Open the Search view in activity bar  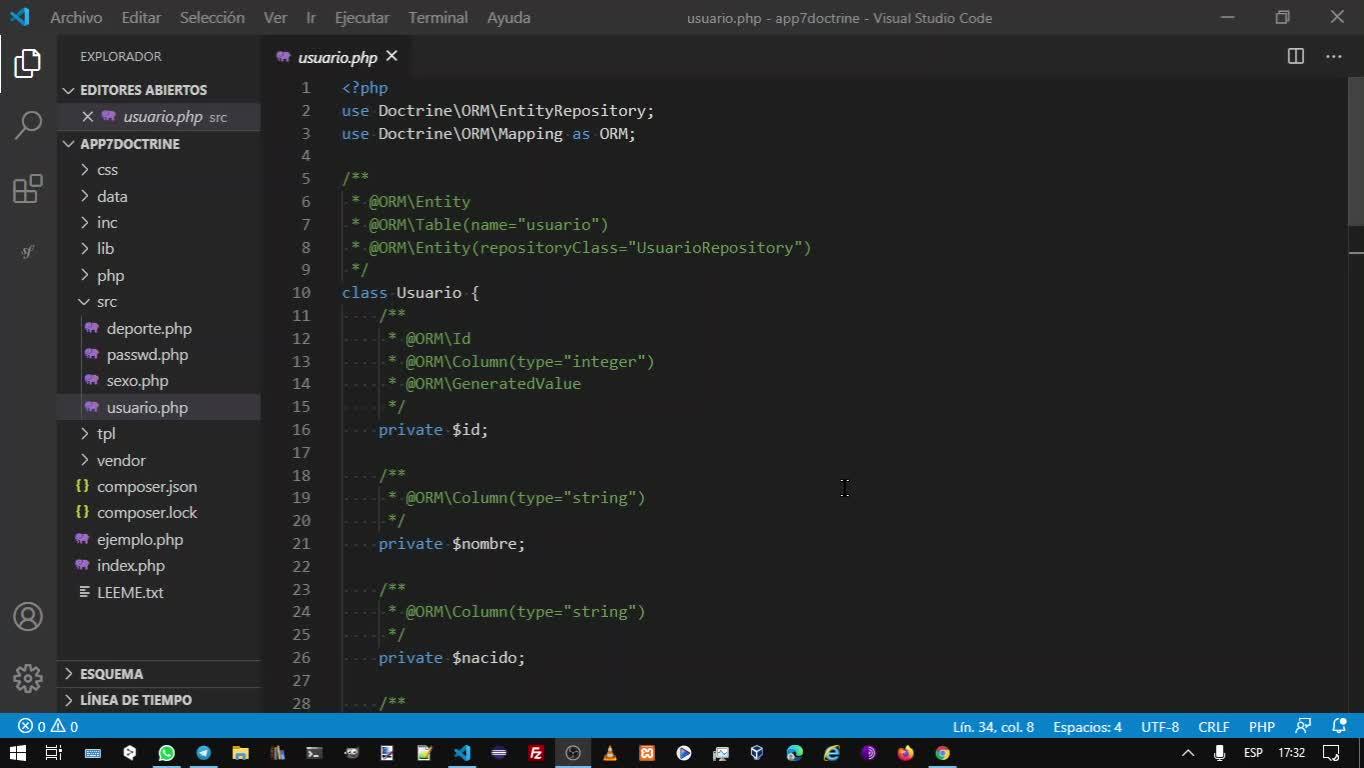point(28,125)
